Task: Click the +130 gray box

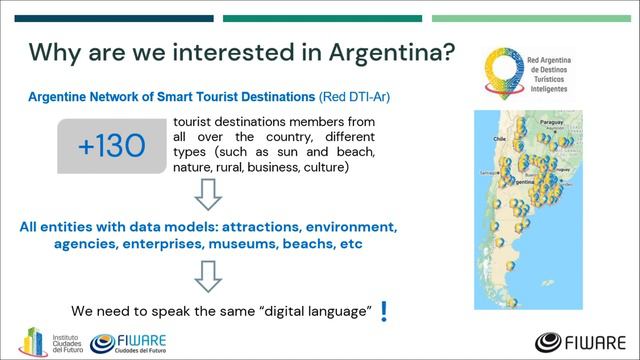Action: (x=112, y=146)
